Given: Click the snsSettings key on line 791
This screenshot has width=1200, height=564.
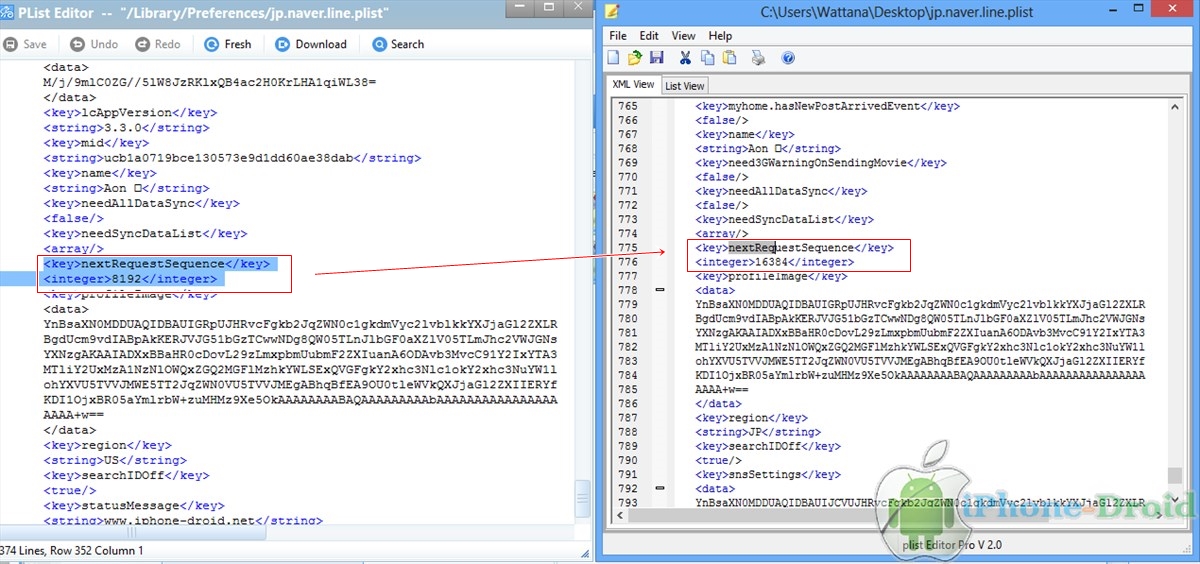Looking at the screenshot, I should [768, 474].
